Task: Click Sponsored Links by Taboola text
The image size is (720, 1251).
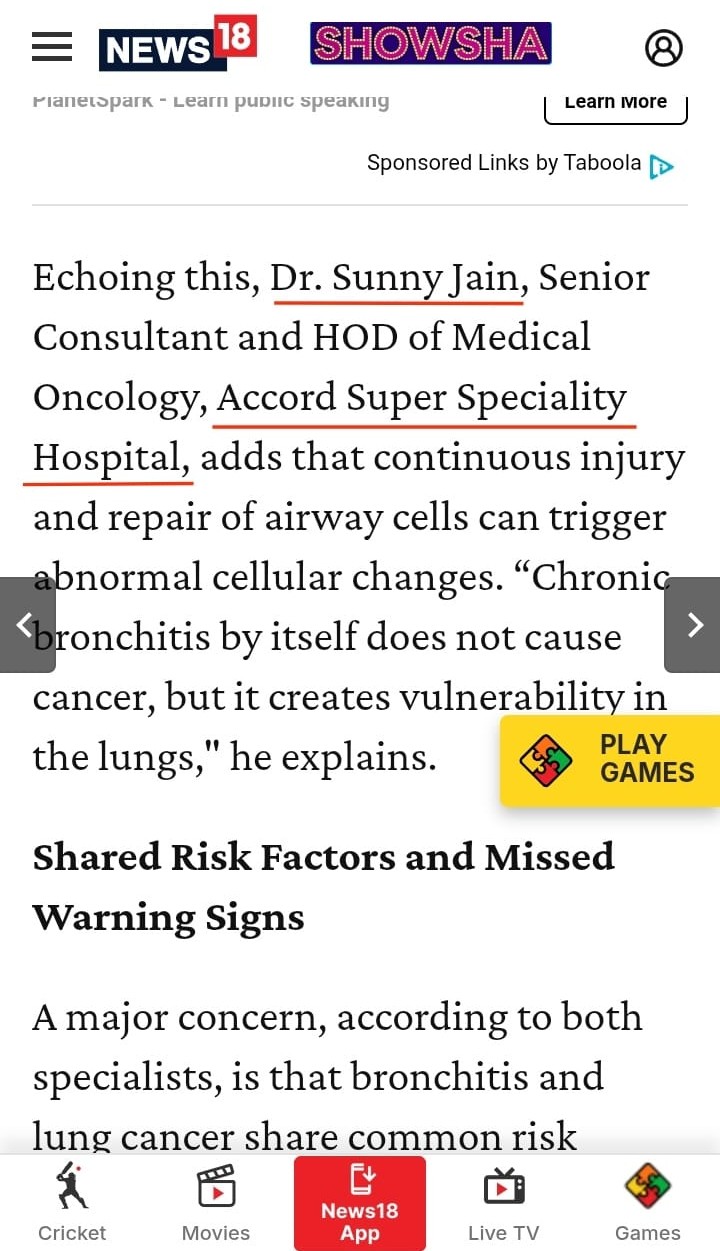Action: [504, 163]
